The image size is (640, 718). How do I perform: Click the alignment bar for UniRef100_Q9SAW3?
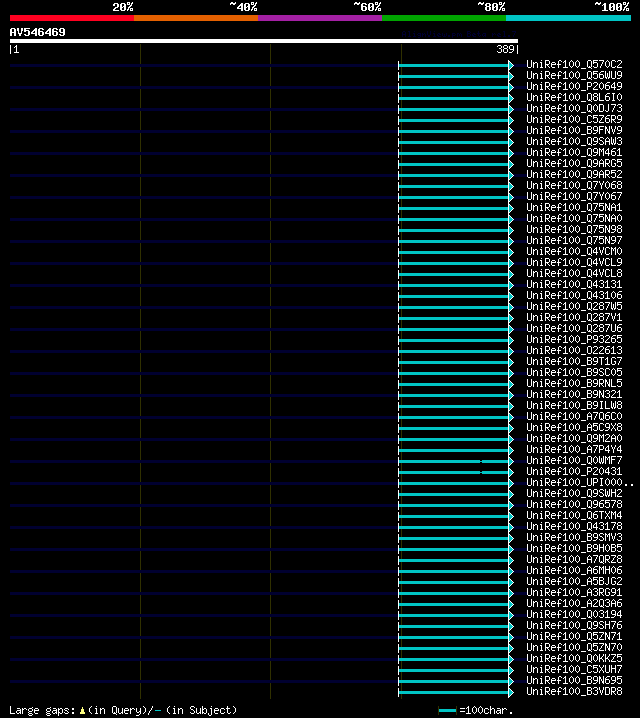pos(456,142)
